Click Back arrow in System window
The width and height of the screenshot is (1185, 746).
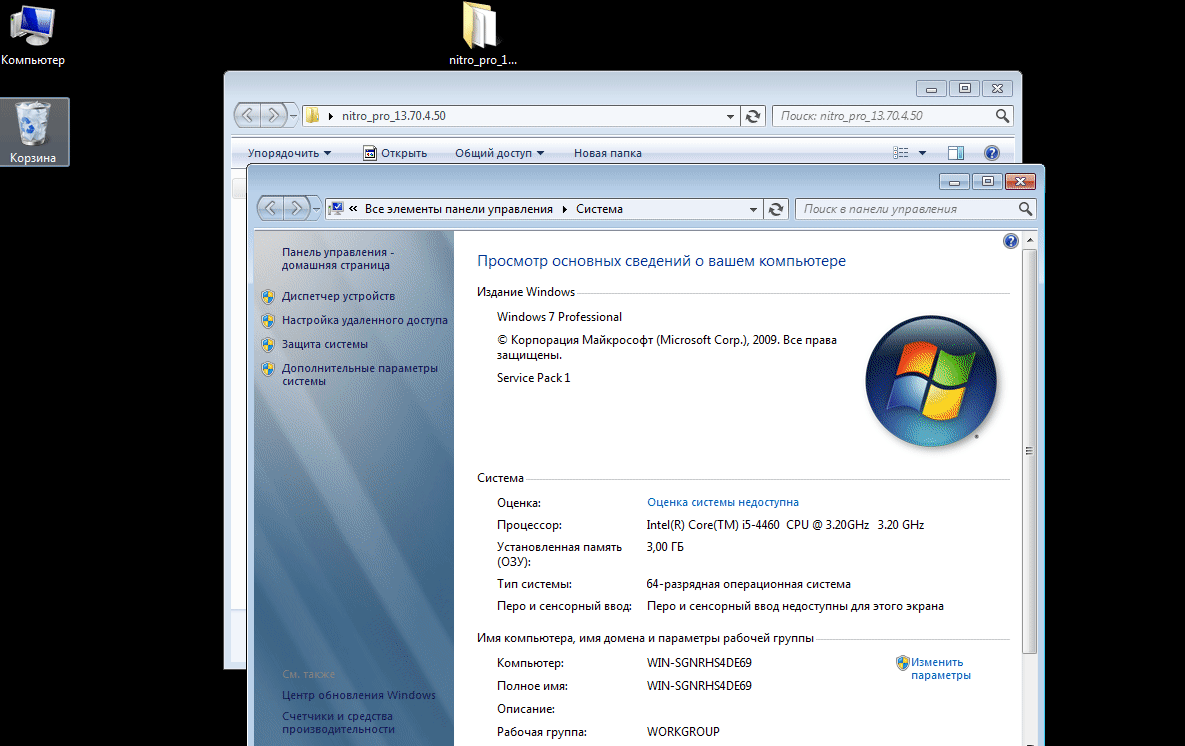[x=271, y=208]
